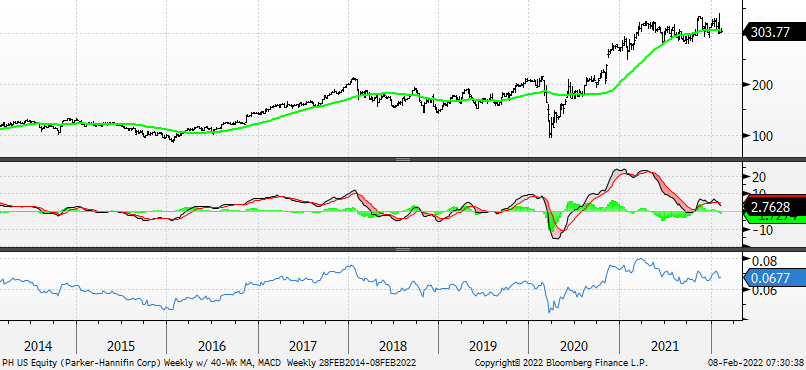The image size is (806, 370).
Task: Click the 2.7628 MACD value tag
Action: 774,207
